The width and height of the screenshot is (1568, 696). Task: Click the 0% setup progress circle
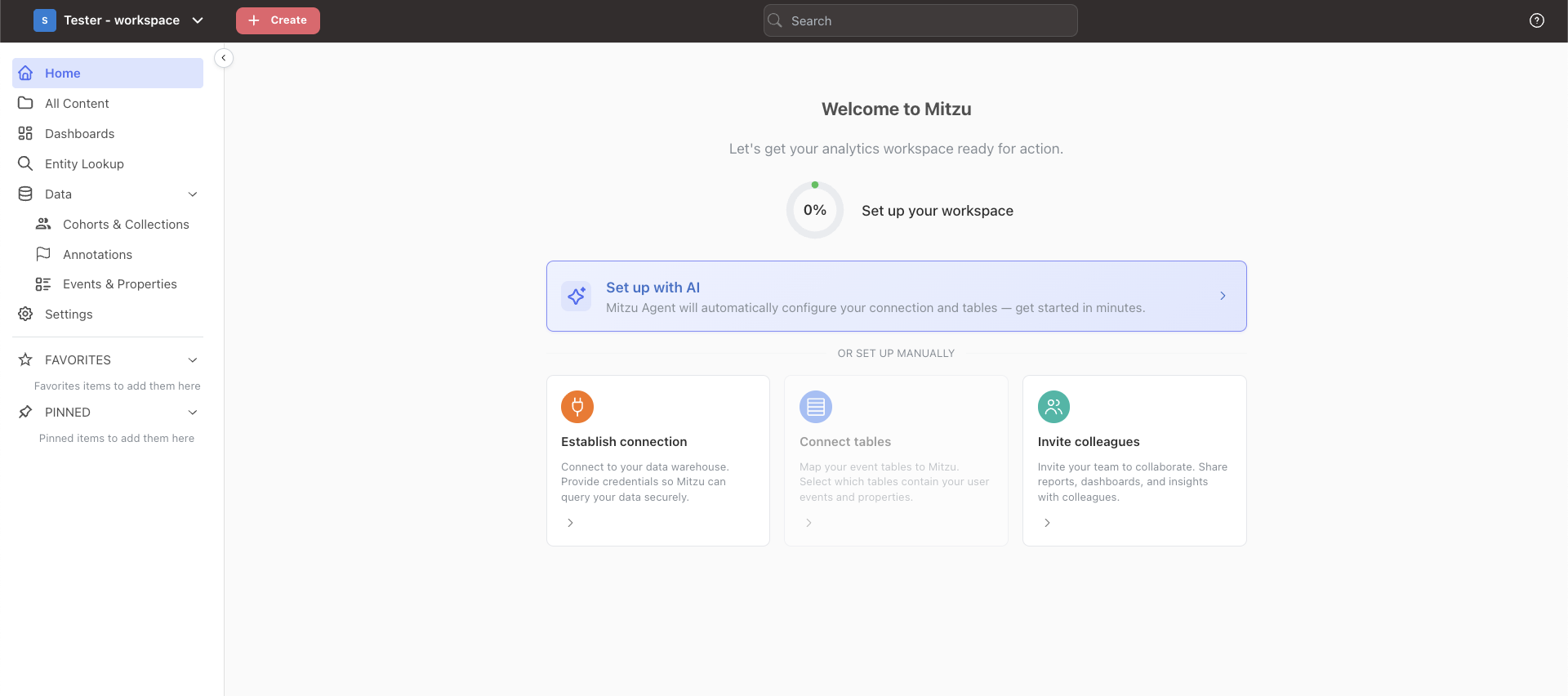point(815,210)
